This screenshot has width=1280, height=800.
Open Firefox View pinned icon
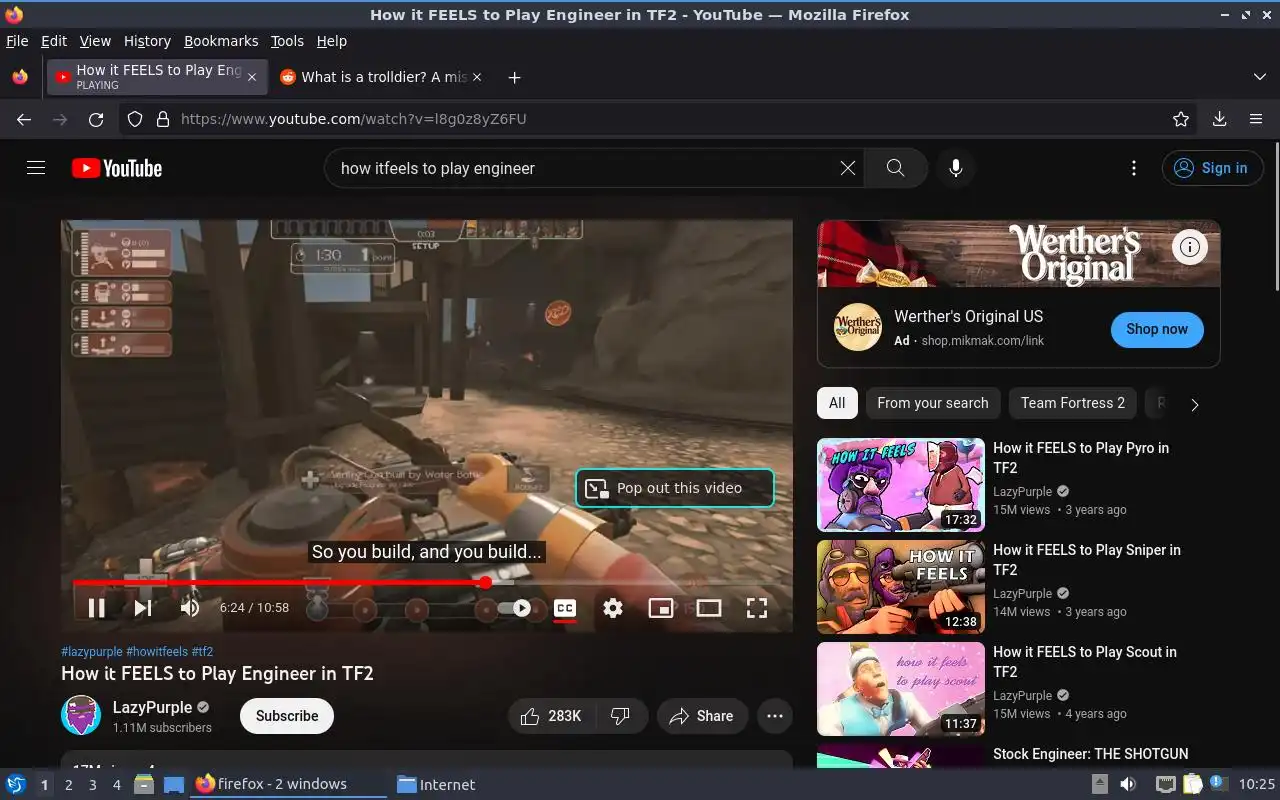pyautogui.click(x=20, y=77)
